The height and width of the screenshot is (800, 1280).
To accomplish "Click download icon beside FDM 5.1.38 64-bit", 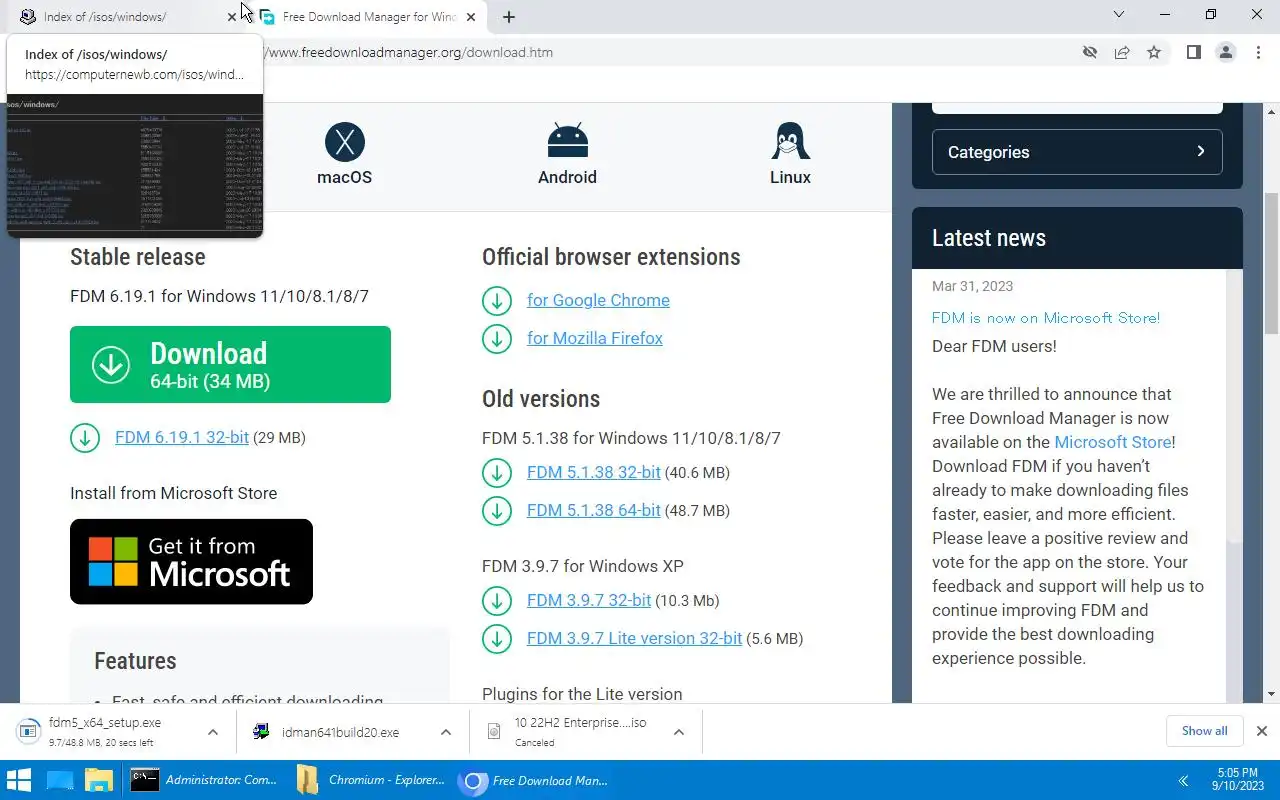I will click(x=497, y=510).
